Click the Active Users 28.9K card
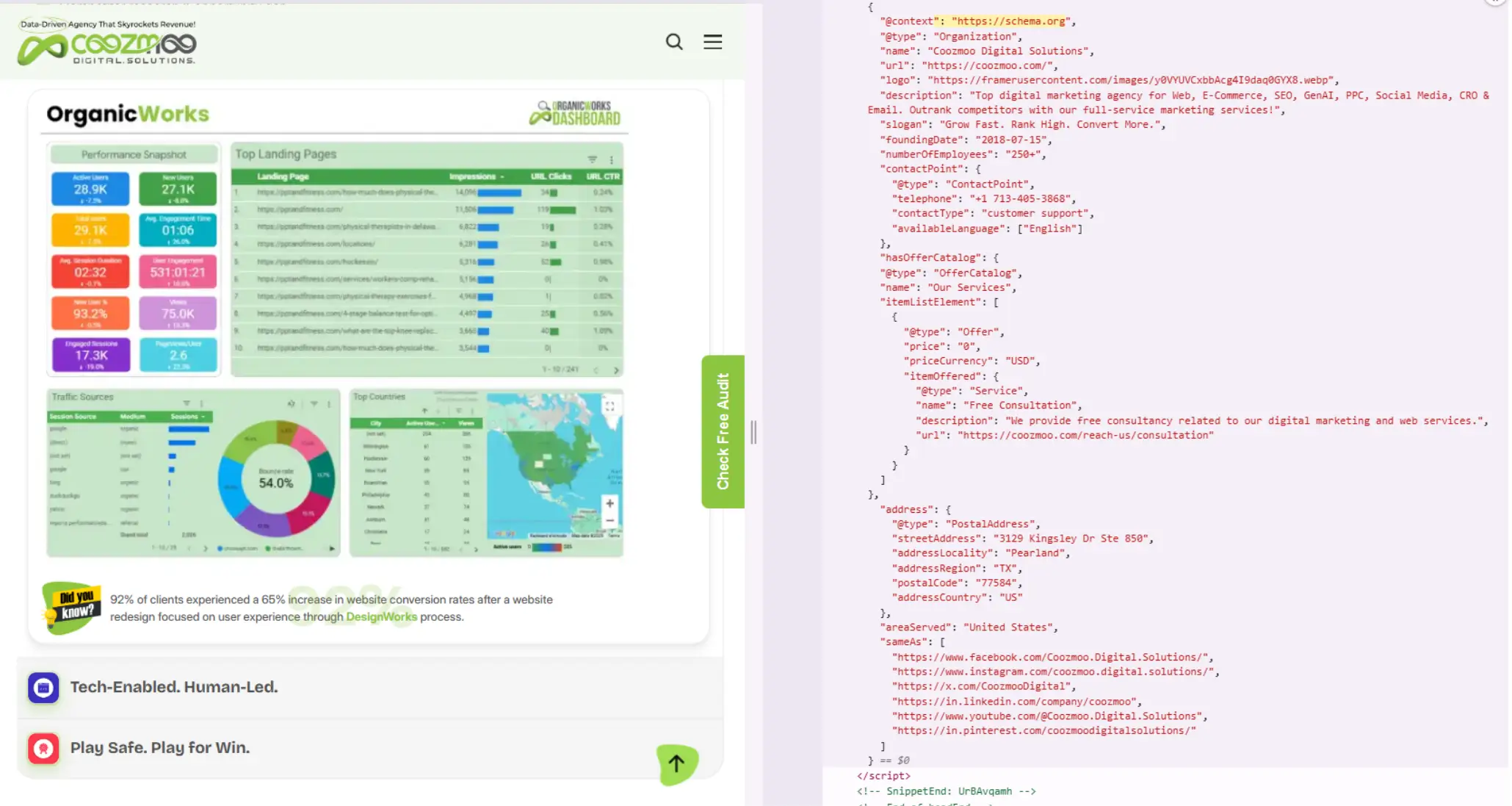This screenshot has height=806, width=1512. [x=90, y=189]
